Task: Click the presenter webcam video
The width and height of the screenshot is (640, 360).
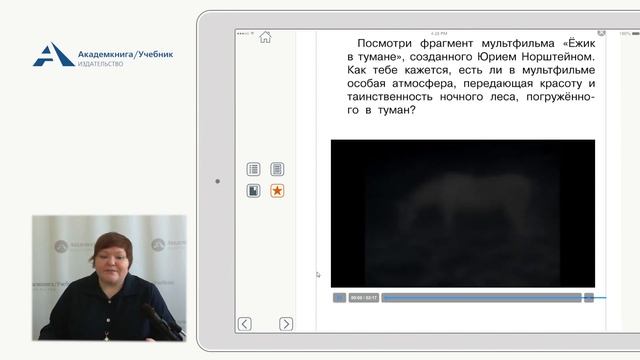Action: tap(109, 278)
